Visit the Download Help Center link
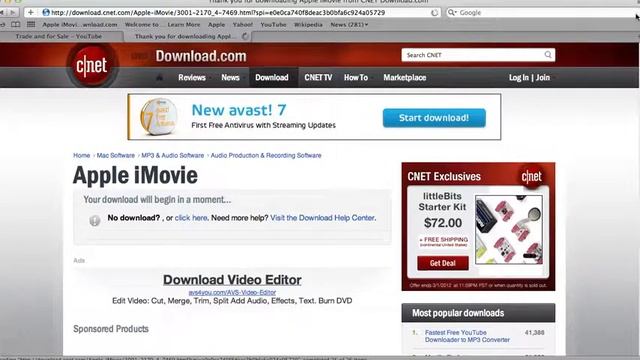Screen dimensions: 640x360 (322, 218)
